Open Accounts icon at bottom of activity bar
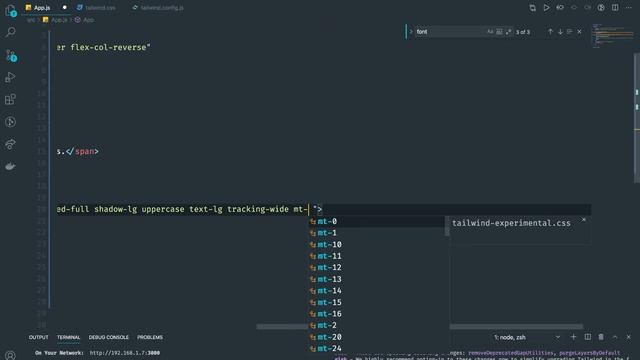Image resolution: width=640 pixels, height=360 pixels. (11, 356)
